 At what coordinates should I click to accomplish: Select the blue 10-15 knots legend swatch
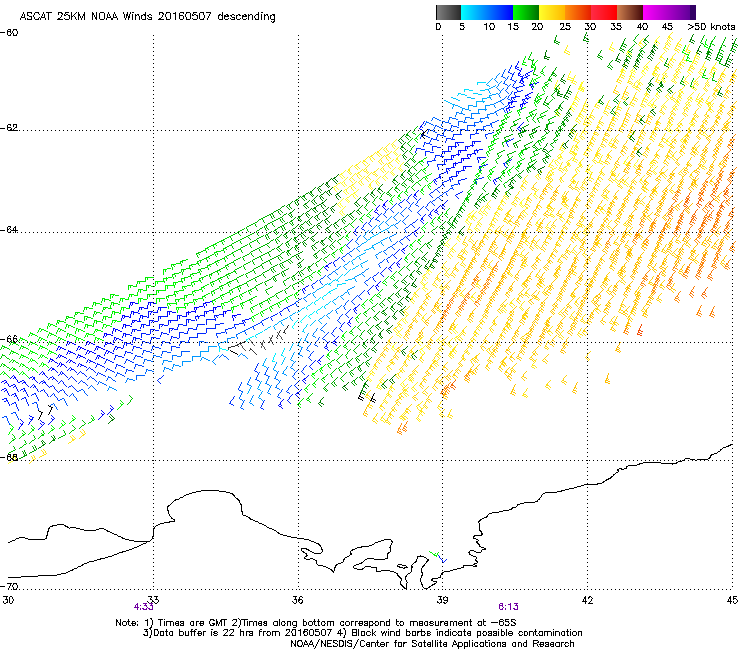click(500, 12)
